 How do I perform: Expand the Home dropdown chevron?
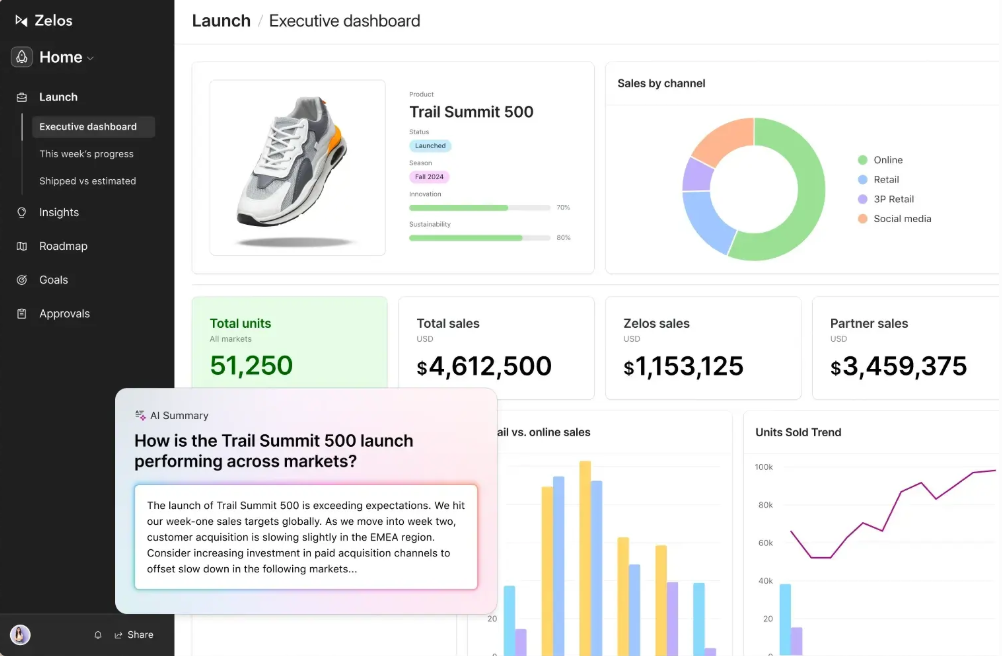(91, 58)
